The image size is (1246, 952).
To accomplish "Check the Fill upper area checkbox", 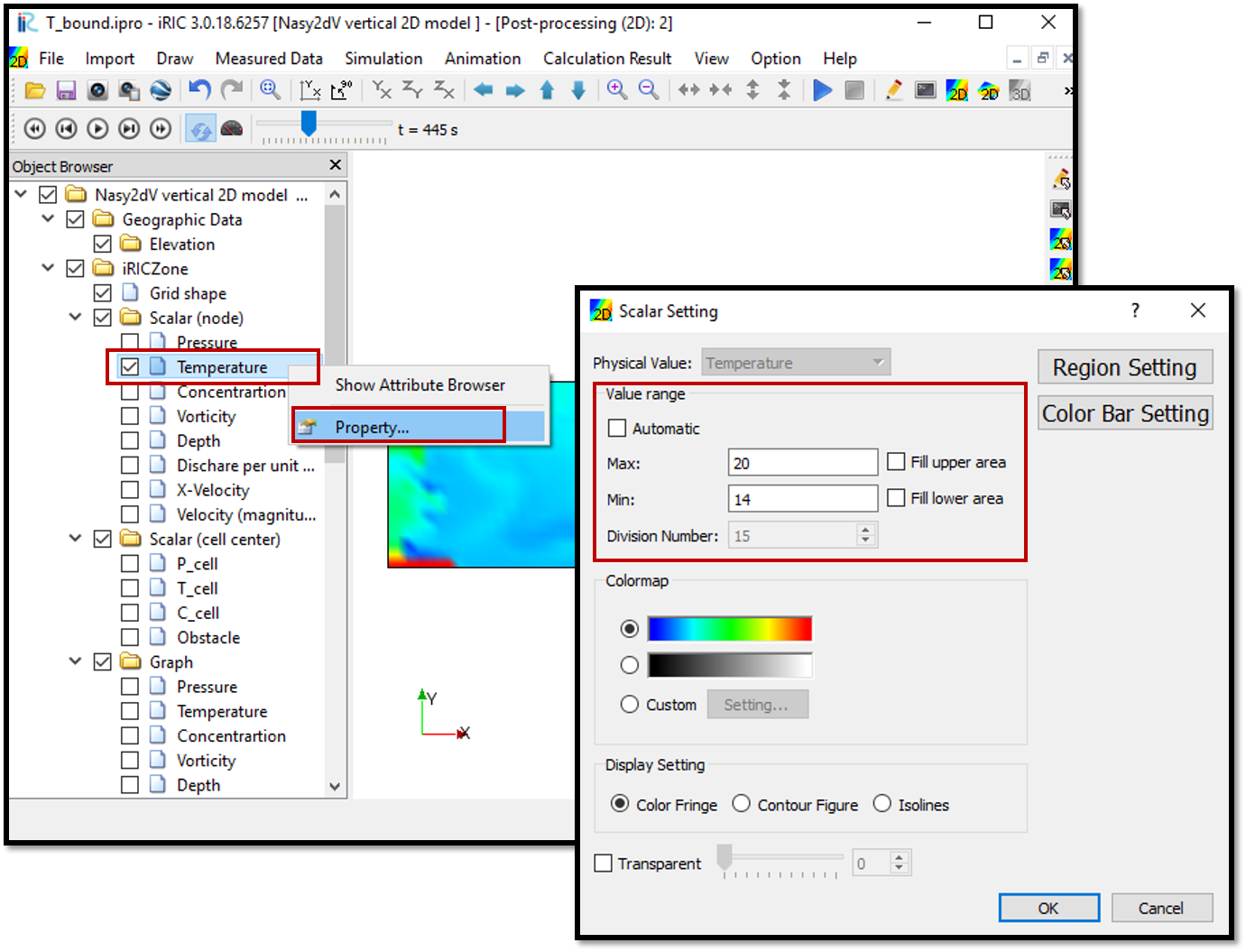I will tap(896, 462).
